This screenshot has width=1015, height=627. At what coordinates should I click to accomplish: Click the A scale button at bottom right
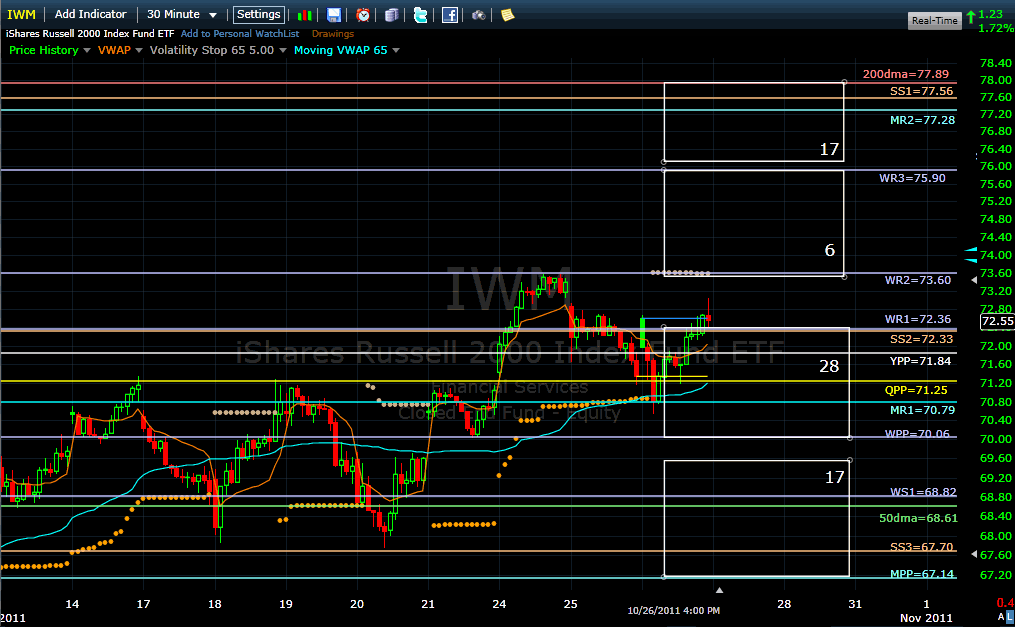(x=1001, y=617)
